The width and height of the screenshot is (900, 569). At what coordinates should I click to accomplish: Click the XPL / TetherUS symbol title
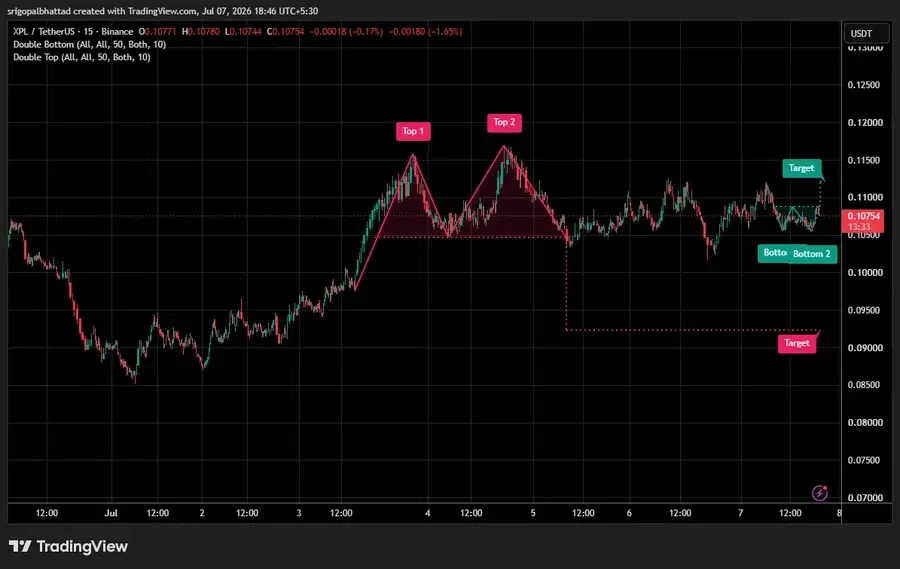click(x=73, y=32)
